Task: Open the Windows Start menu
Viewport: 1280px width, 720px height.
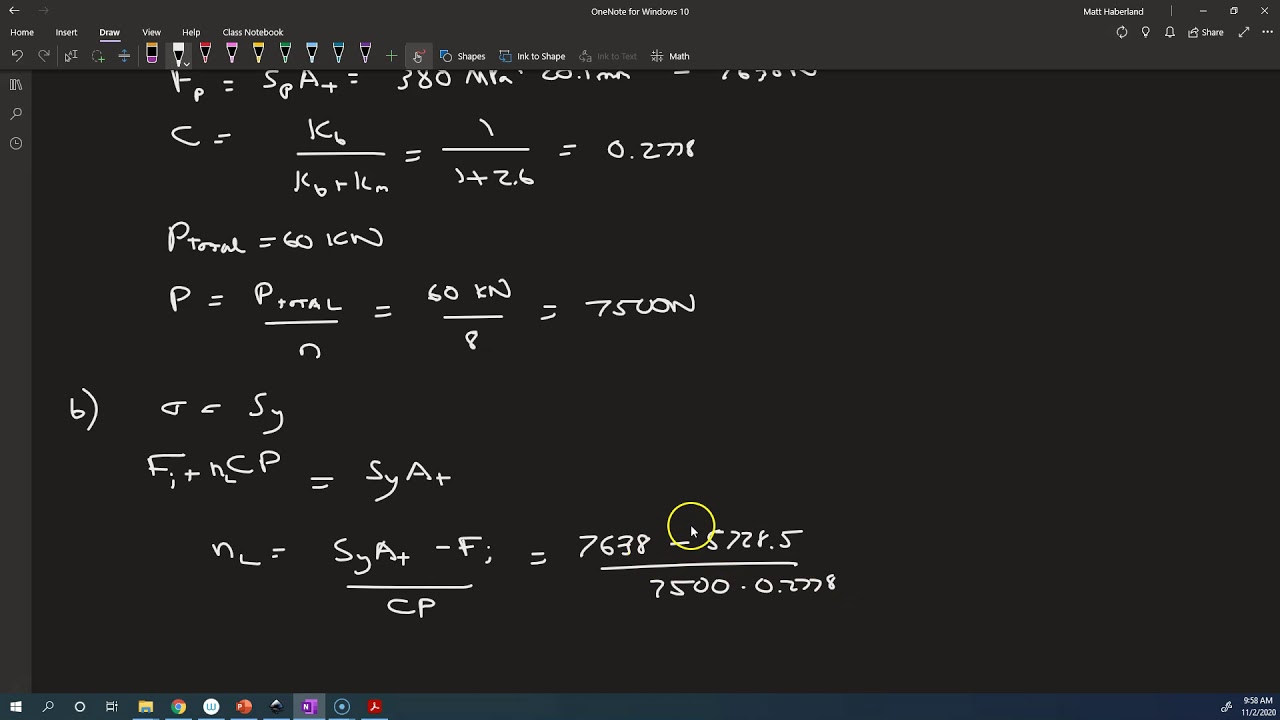Action: pyautogui.click(x=16, y=707)
